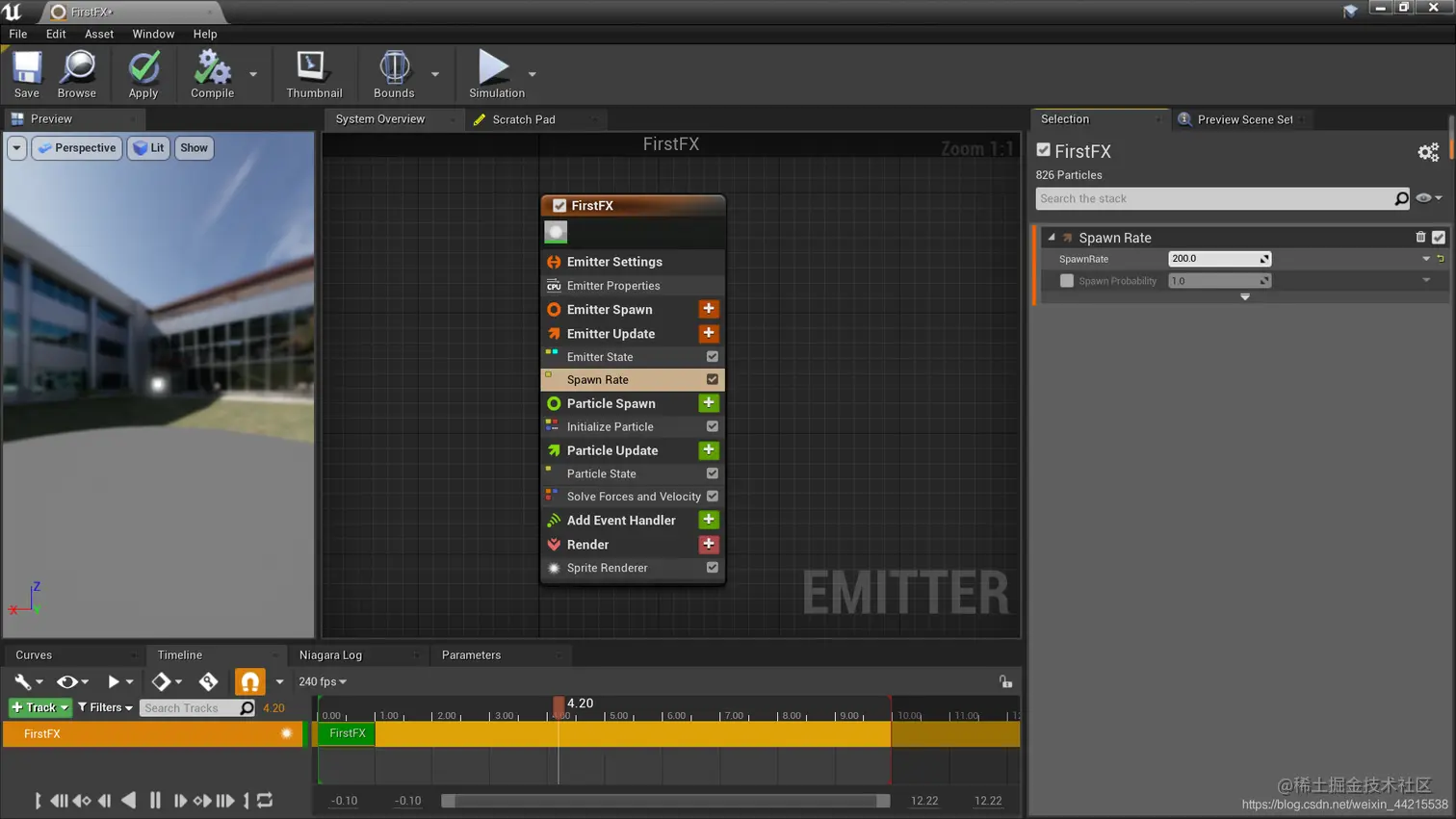Add a new track with Track button
The width and height of the screenshot is (1456, 819).
tap(39, 707)
